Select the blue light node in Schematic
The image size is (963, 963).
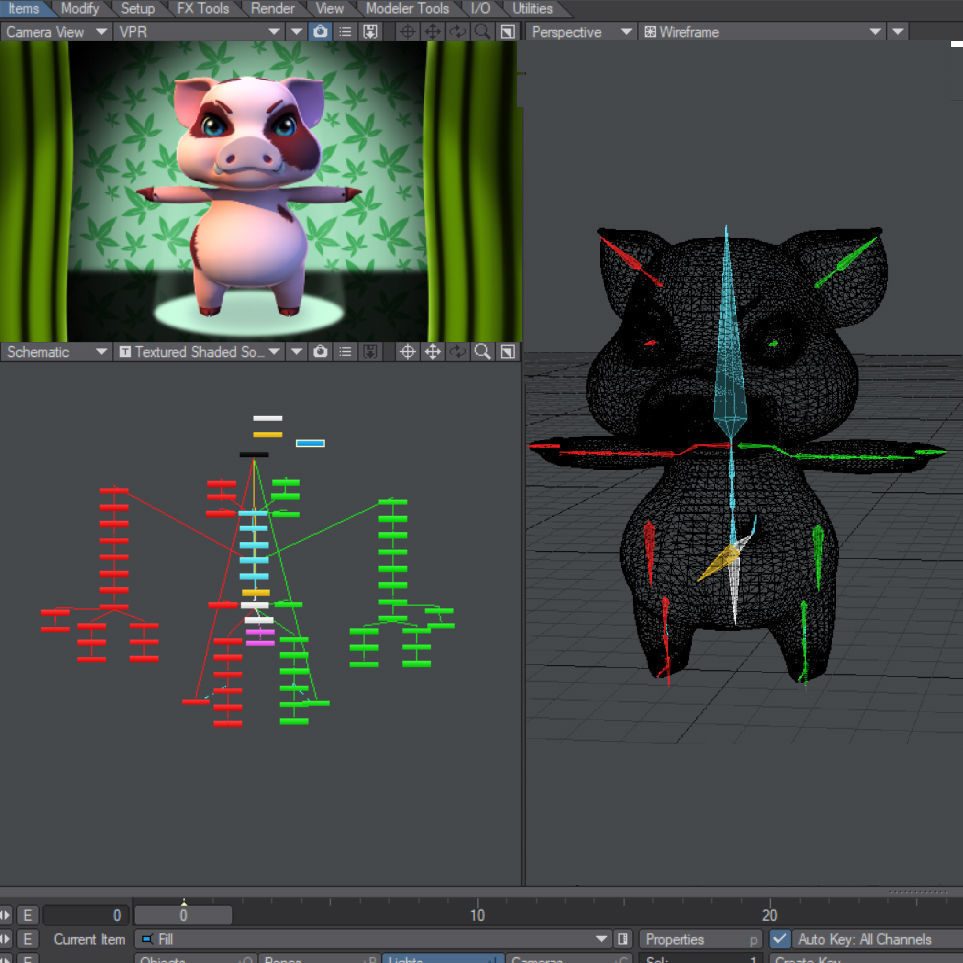pos(310,443)
